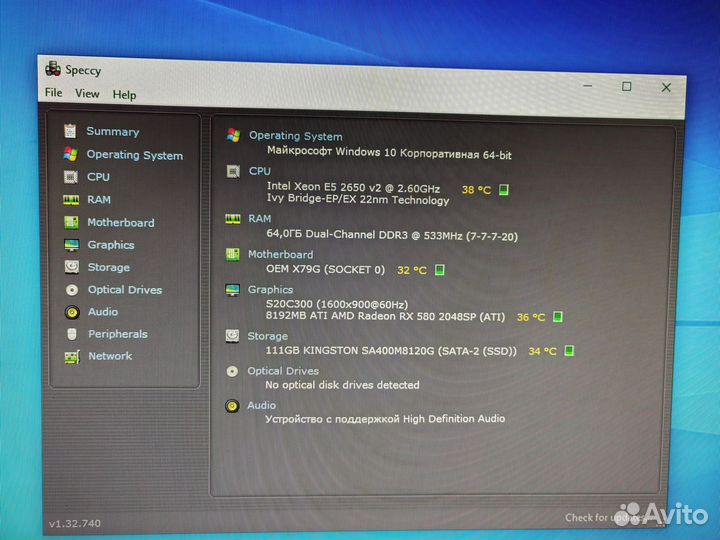
Task: Click the v1.32.740 version label
Action: (x=75, y=523)
